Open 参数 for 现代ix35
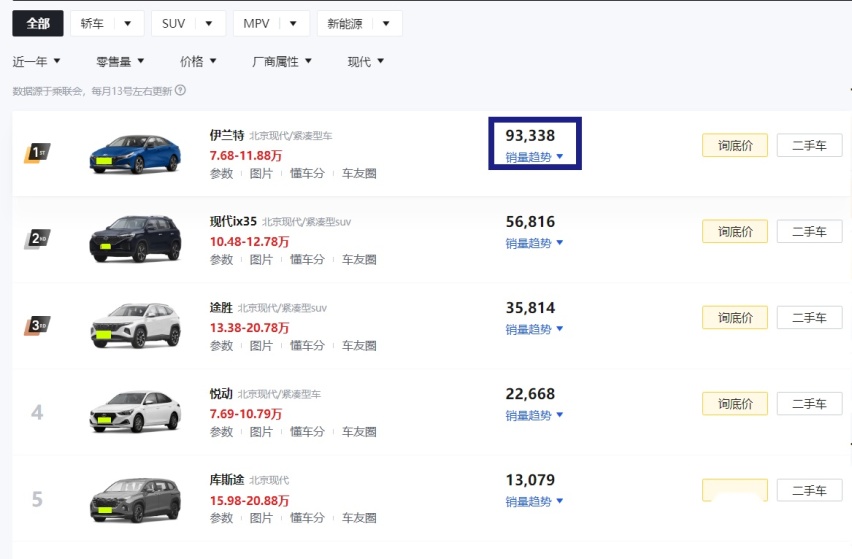Image resolution: width=852 pixels, height=559 pixels. coord(221,260)
